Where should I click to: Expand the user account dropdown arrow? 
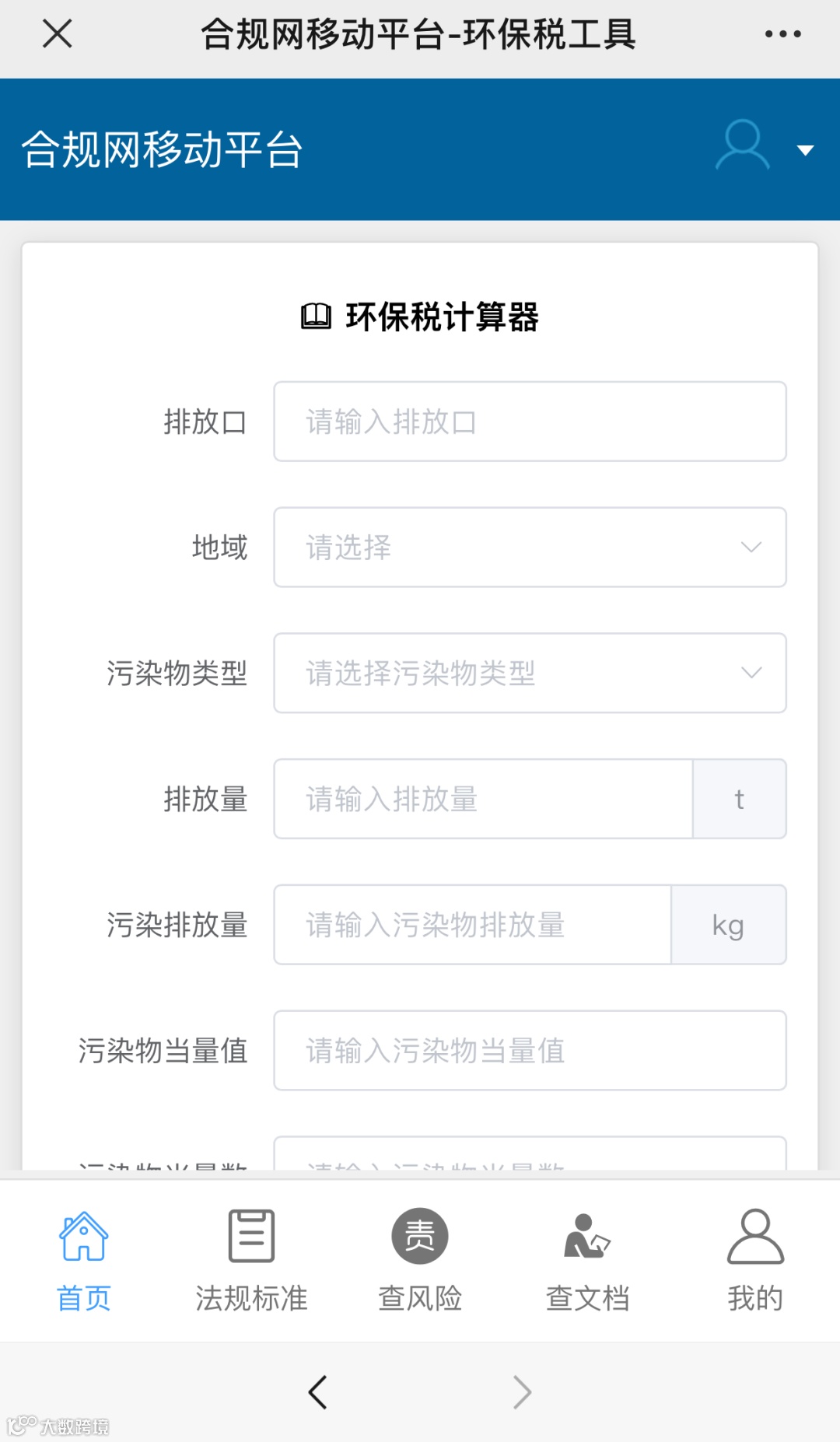coord(806,150)
